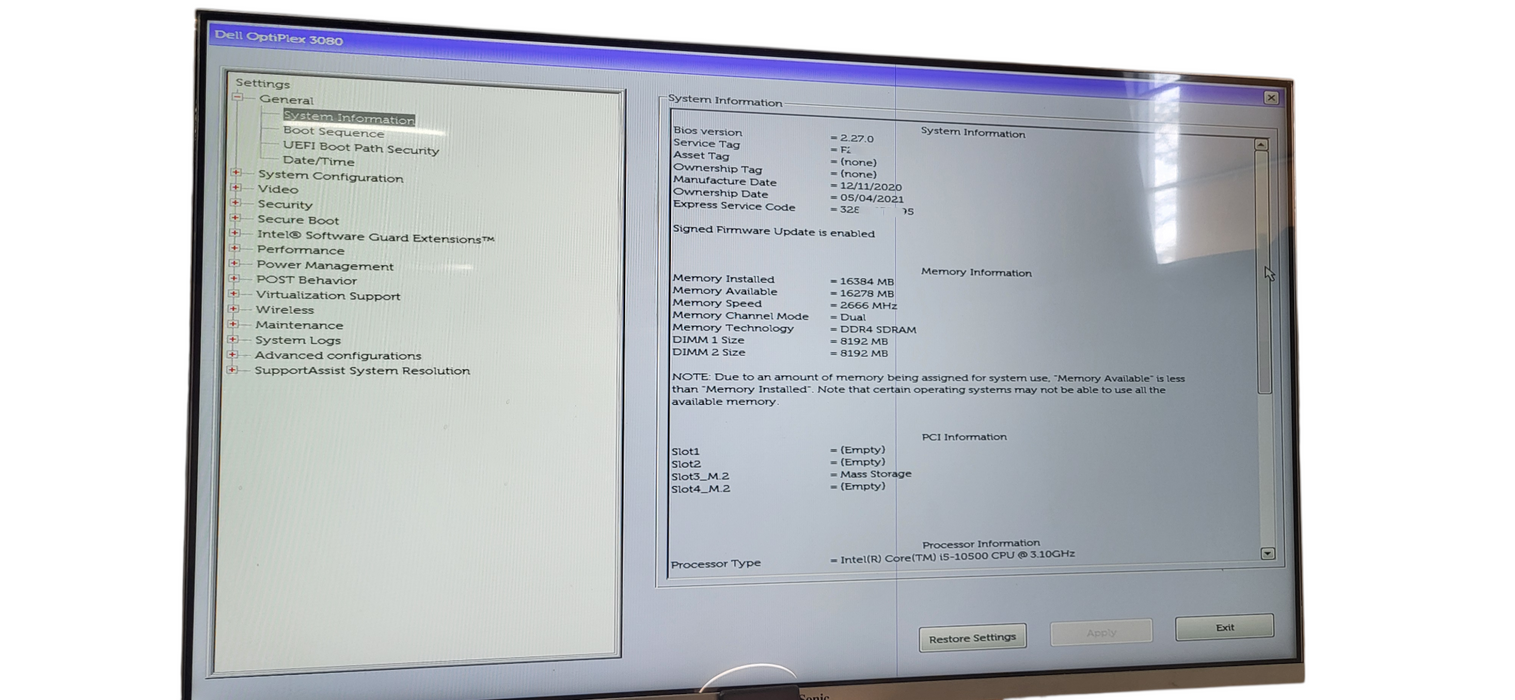This screenshot has width=1515, height=700.
Task: Click Signed Firmware Update is enabled text
Action: pos(773,231)
